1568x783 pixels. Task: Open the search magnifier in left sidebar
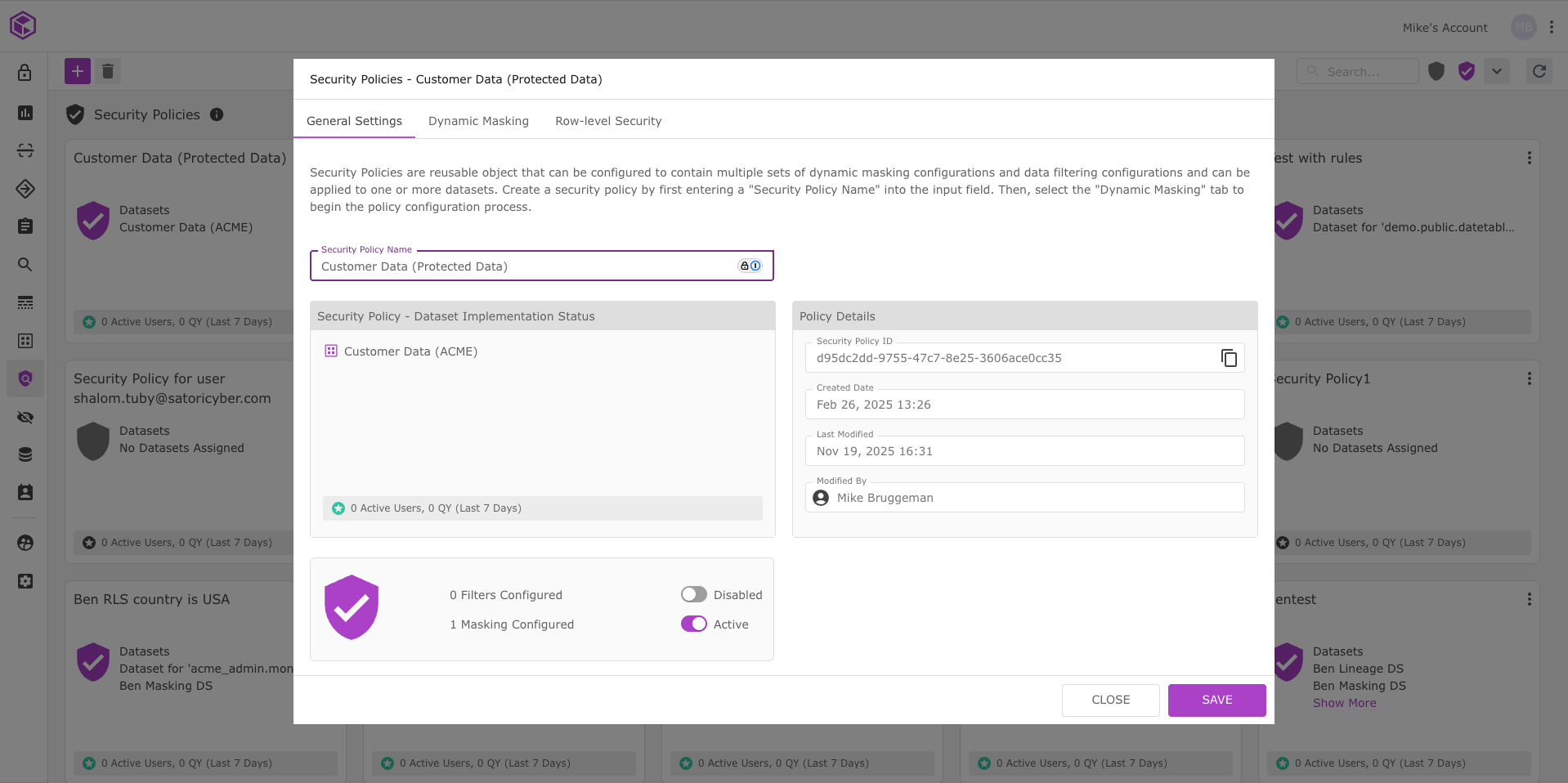tap(25, 265)
